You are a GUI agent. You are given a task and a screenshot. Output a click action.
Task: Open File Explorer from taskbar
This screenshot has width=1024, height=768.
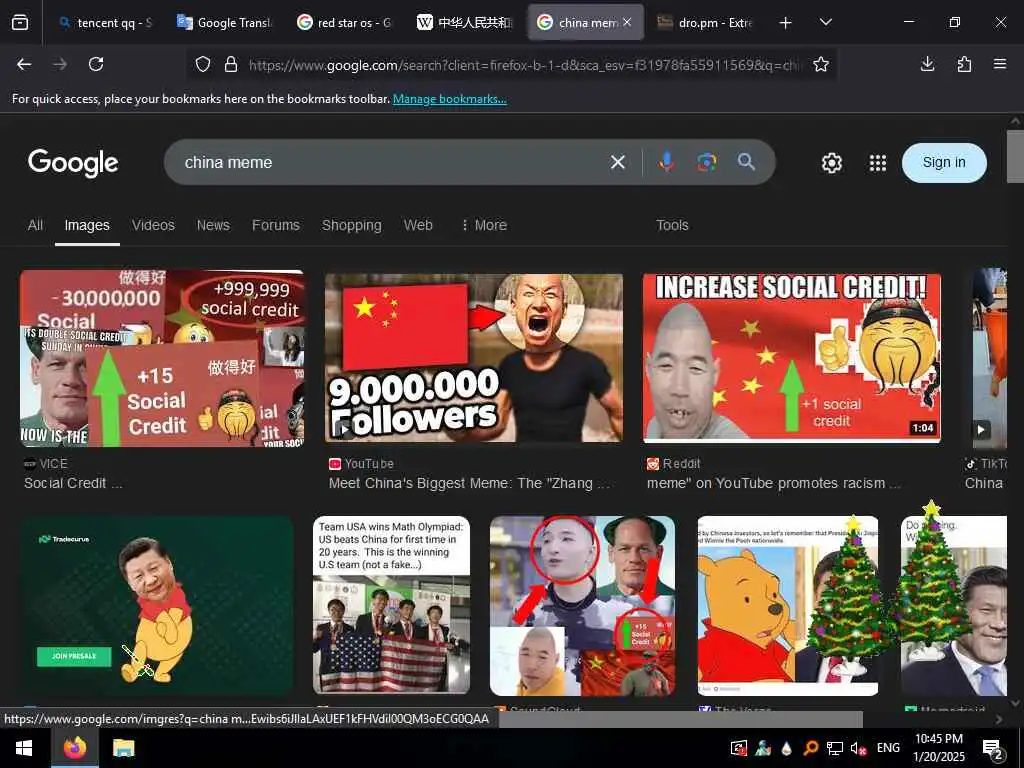[123, 748]
